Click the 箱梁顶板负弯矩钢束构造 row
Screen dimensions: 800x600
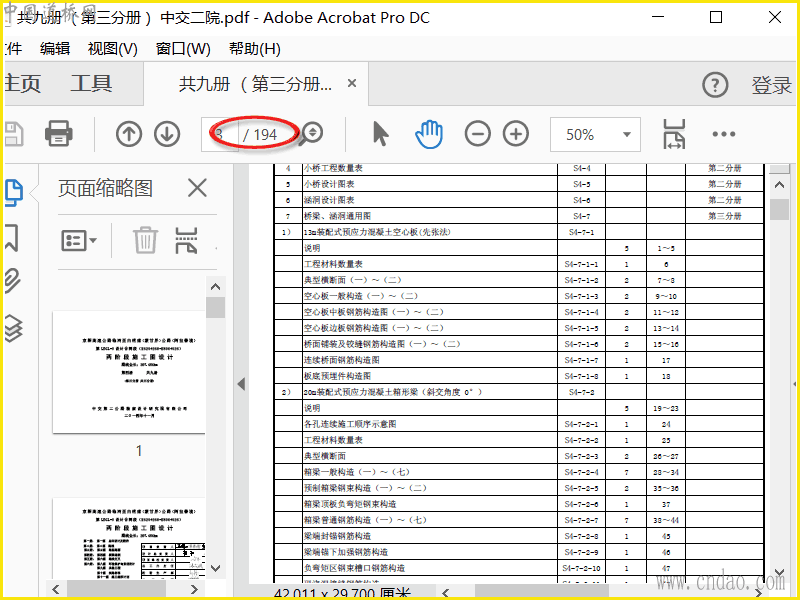point(518,504)
